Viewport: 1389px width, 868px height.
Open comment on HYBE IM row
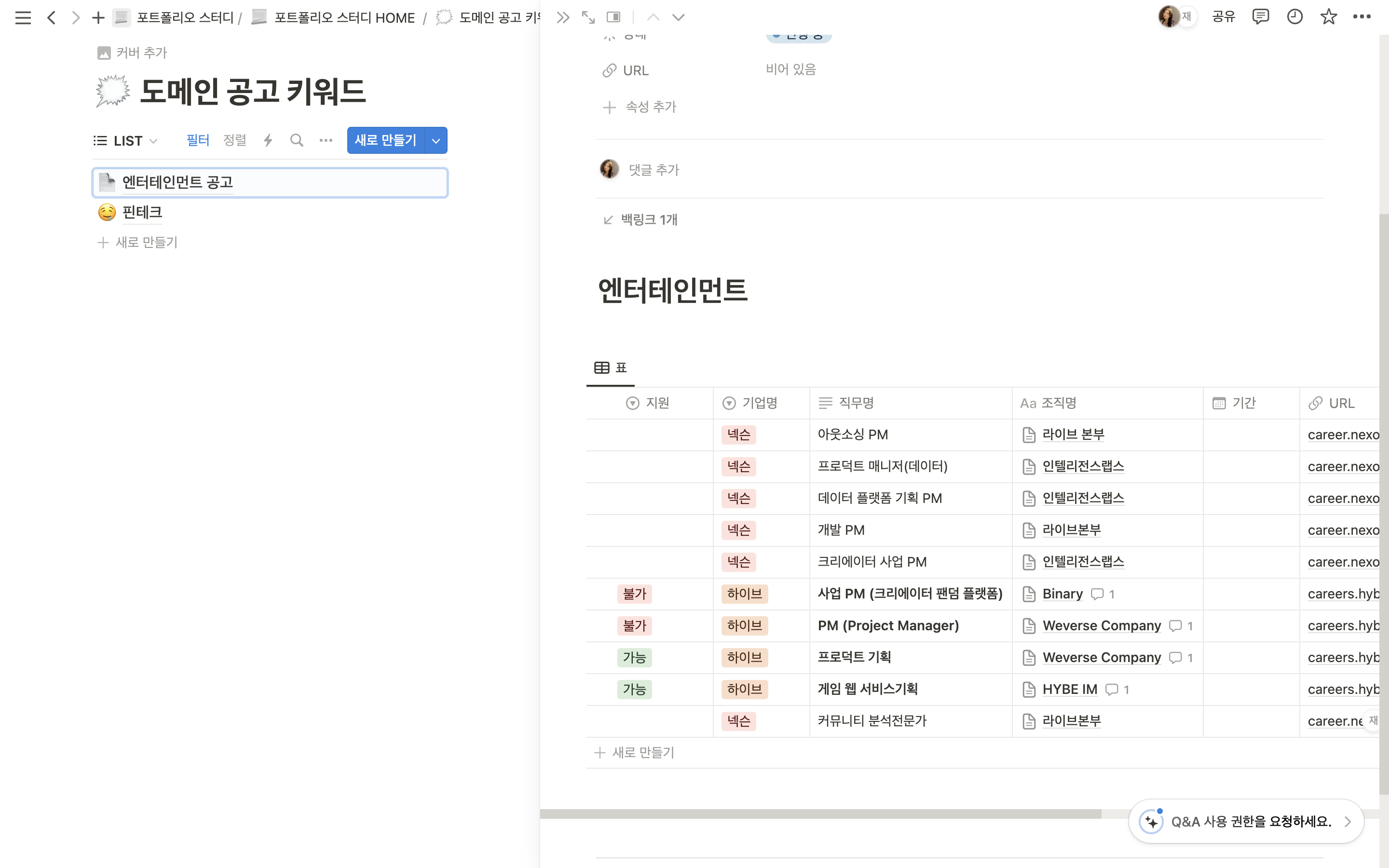click(1117, 690)
